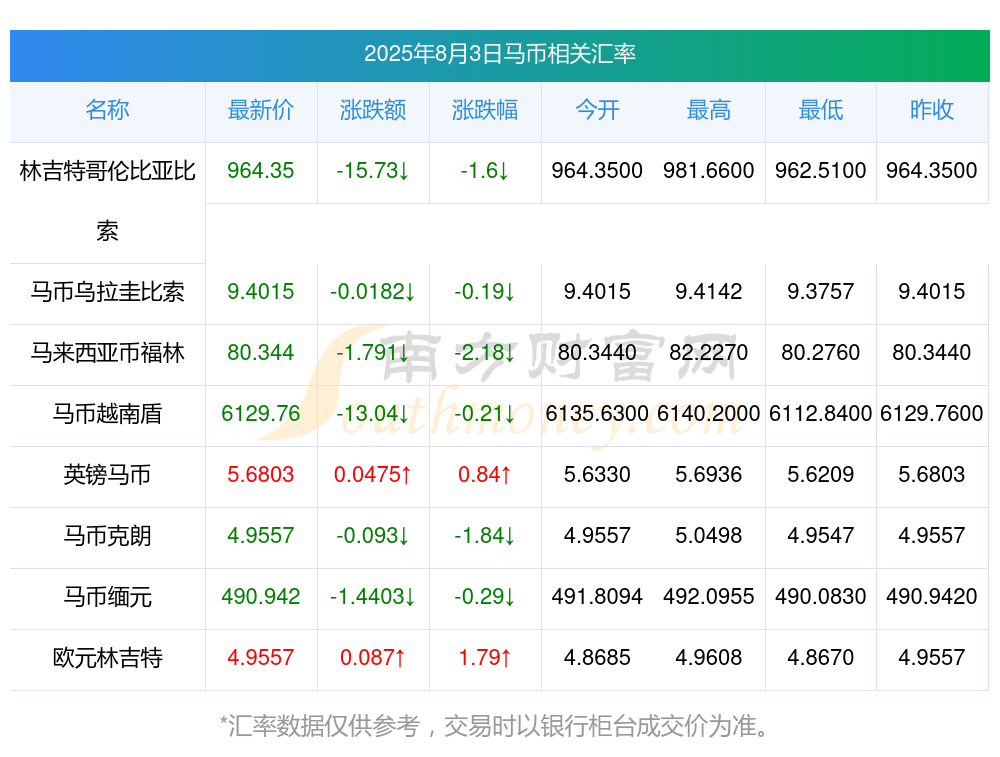Click the row name 林吉特哥伦比亚比索
Viewport: 1000px width, 757px height.
[x=107, y=201]
